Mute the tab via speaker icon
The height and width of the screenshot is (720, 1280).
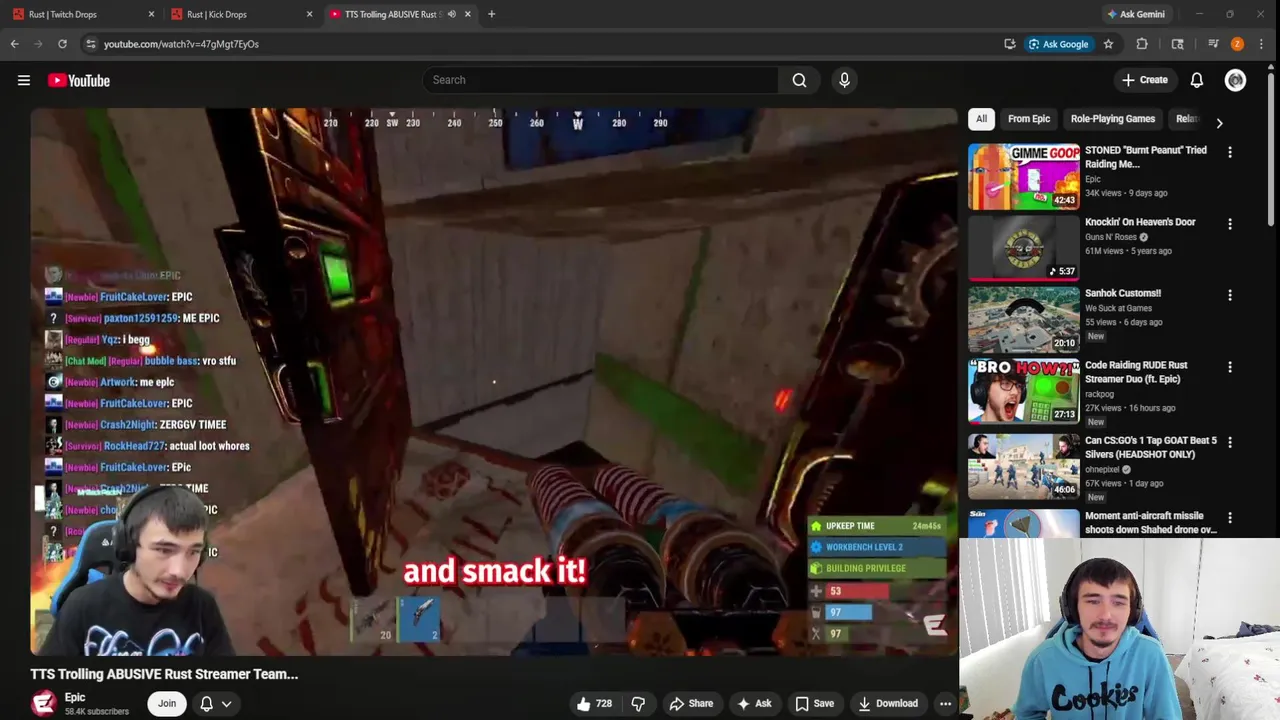pyautogui.click(x=451, y=14)
